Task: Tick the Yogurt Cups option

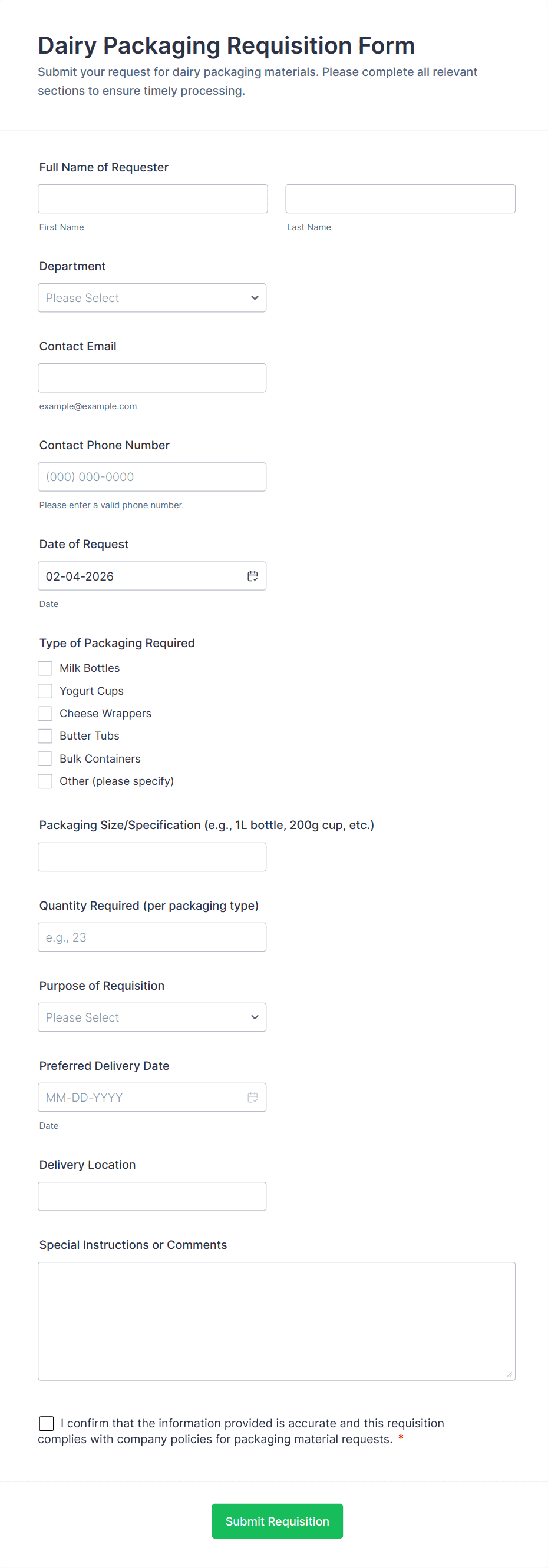Action: tap(45, 691)
